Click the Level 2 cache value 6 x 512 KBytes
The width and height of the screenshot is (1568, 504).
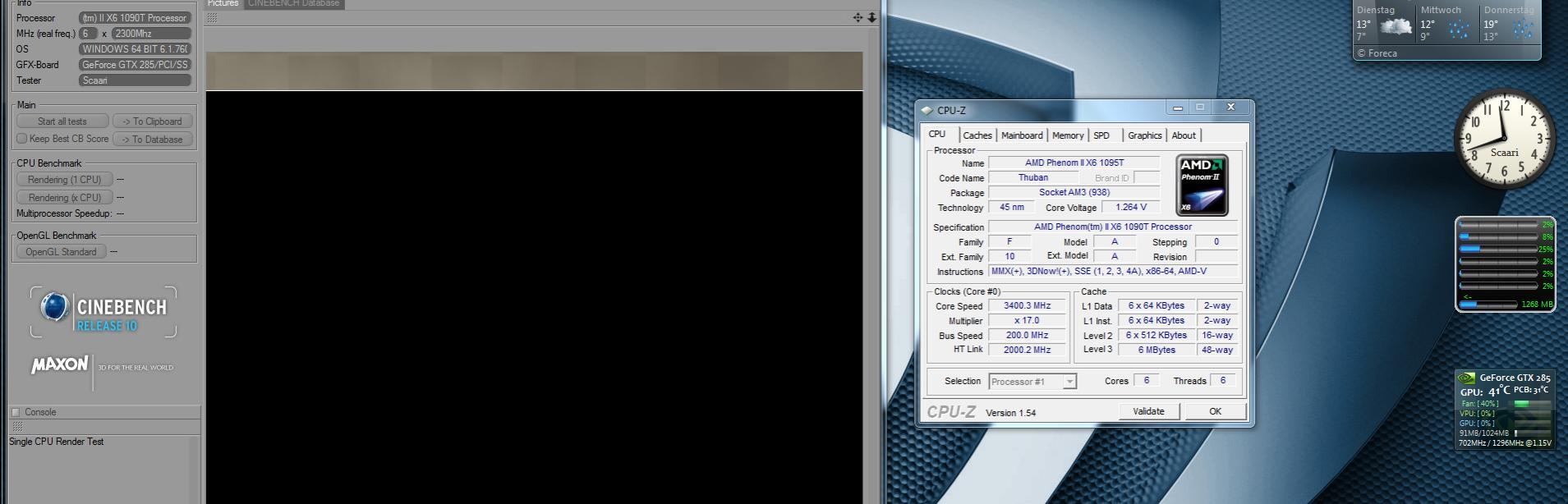coord(1156,335)
